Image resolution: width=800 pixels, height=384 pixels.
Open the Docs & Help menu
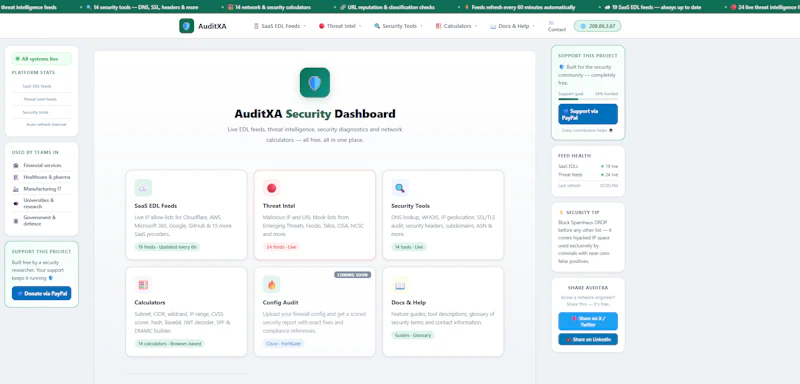(x=512, y=26)
